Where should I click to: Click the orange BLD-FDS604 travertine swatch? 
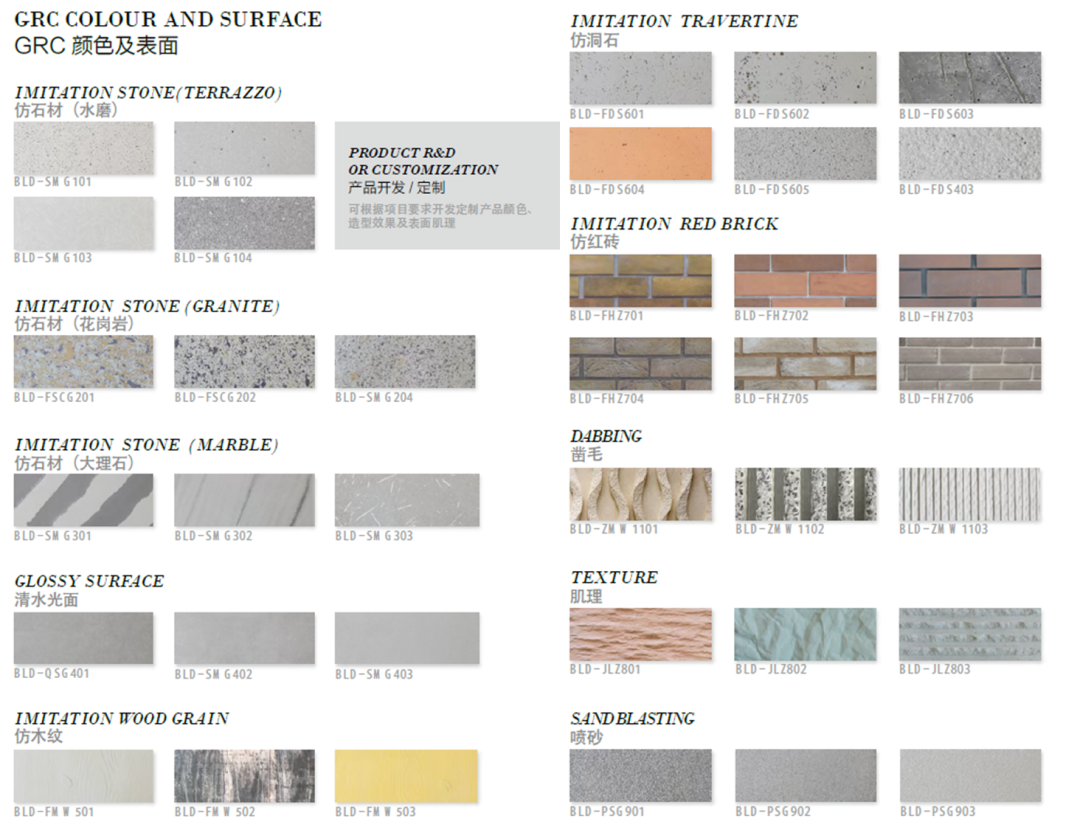point(640,153)
